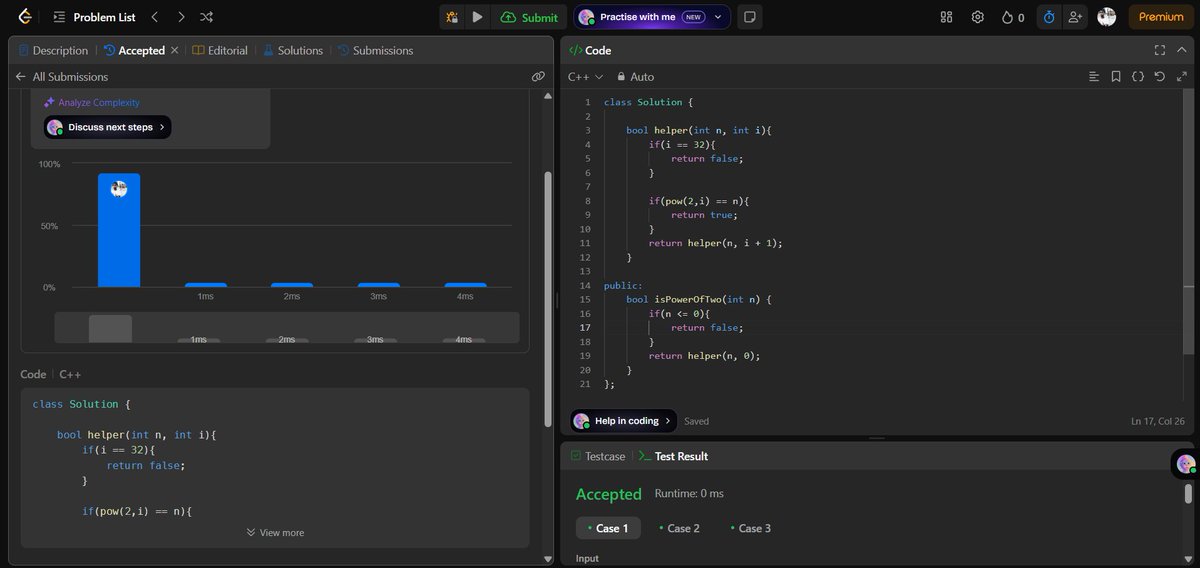1200x568 pixels.
Task: Click the debug icon beside Run
Action: [452, 17]
